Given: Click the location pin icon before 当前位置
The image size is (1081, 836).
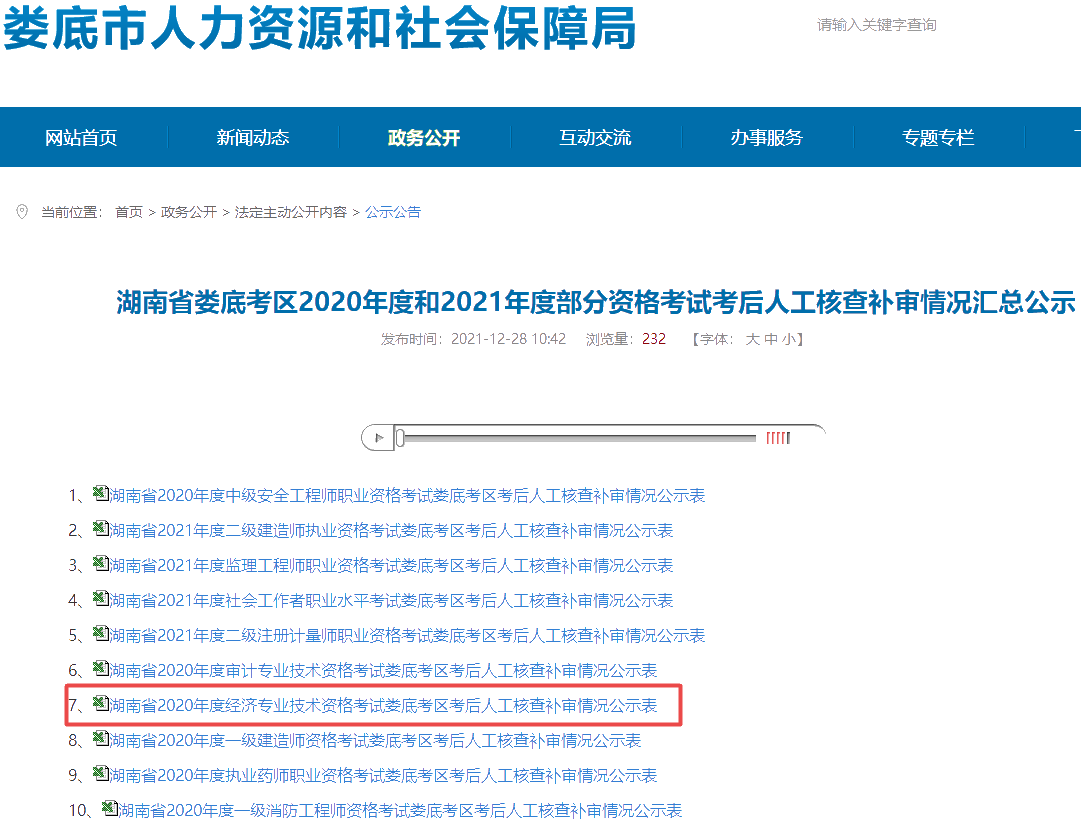Looking at the screenshot, I should [x=22, y=212].
